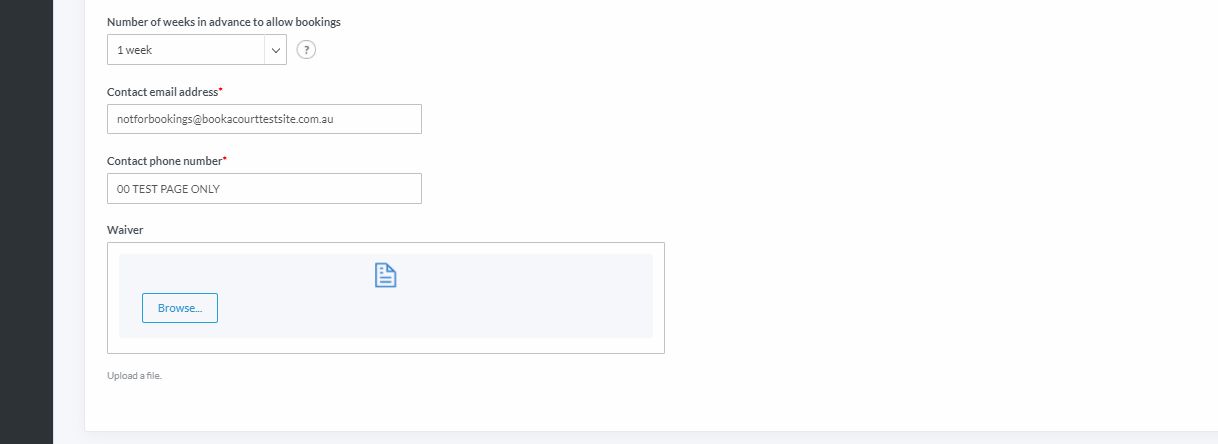Click the red asterisk beside email label

pyautogui.click(x=221, y=90)
